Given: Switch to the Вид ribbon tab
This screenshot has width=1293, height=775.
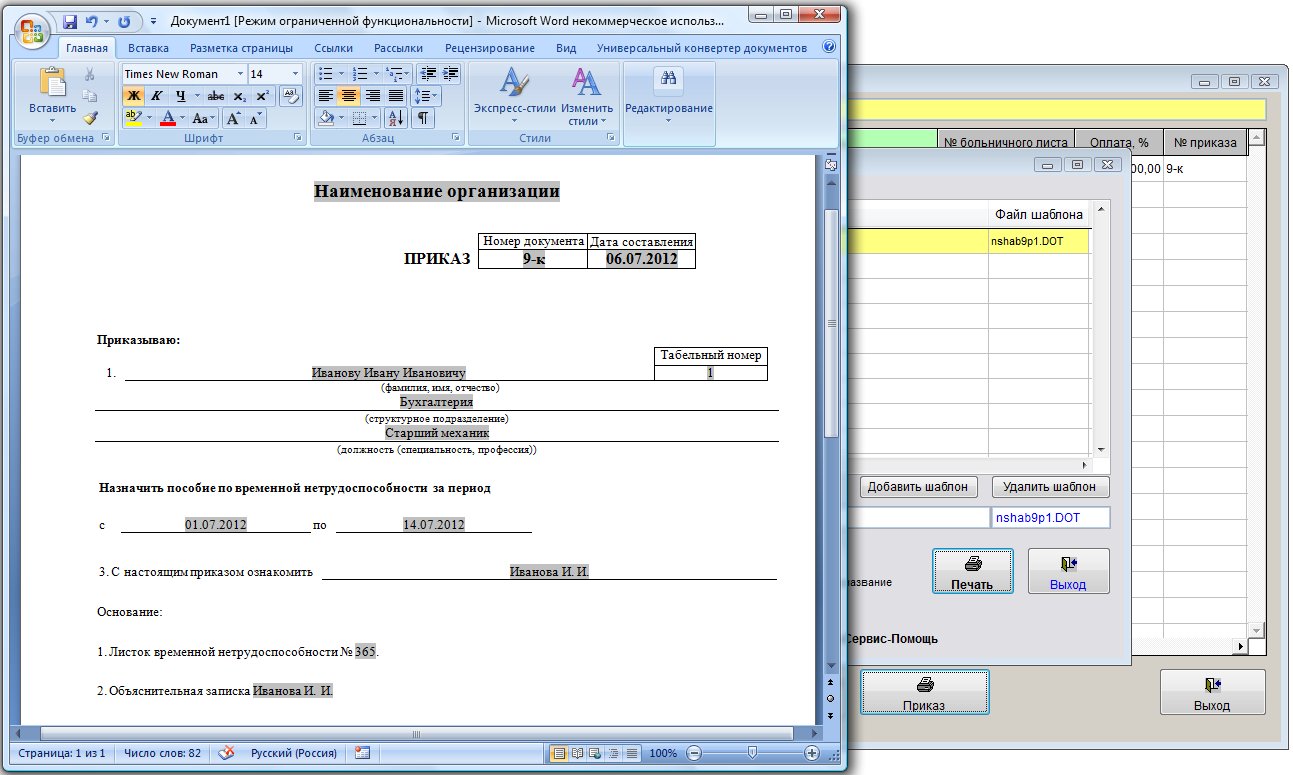Looking at the screenshot, I should (566, 48).
